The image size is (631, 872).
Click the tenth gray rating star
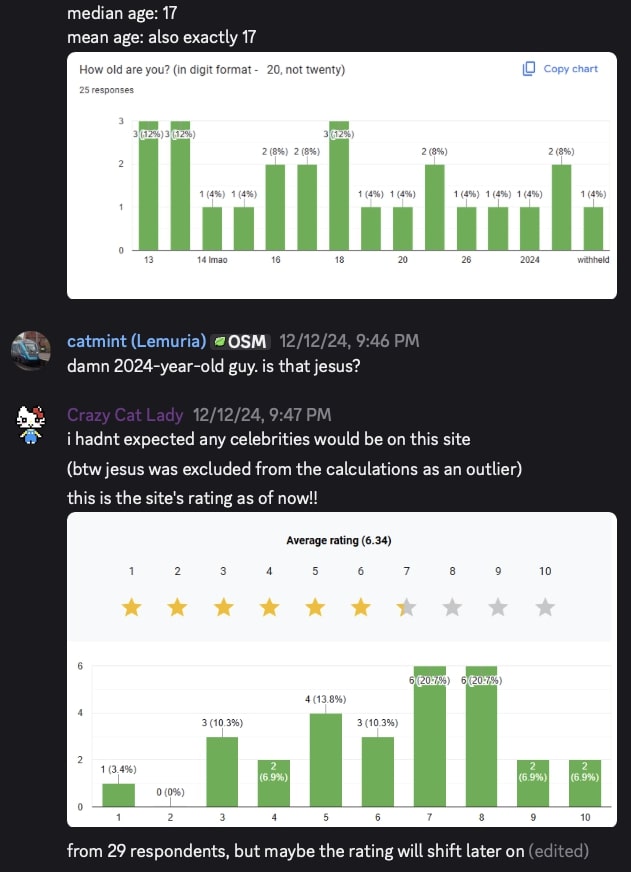[545, 607]
